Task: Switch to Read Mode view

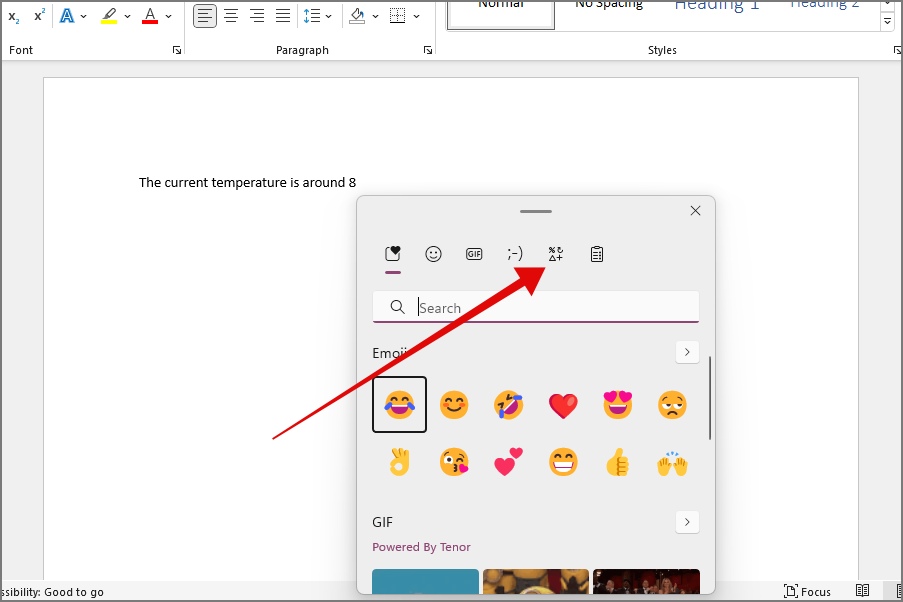Action: pos(862,591)
